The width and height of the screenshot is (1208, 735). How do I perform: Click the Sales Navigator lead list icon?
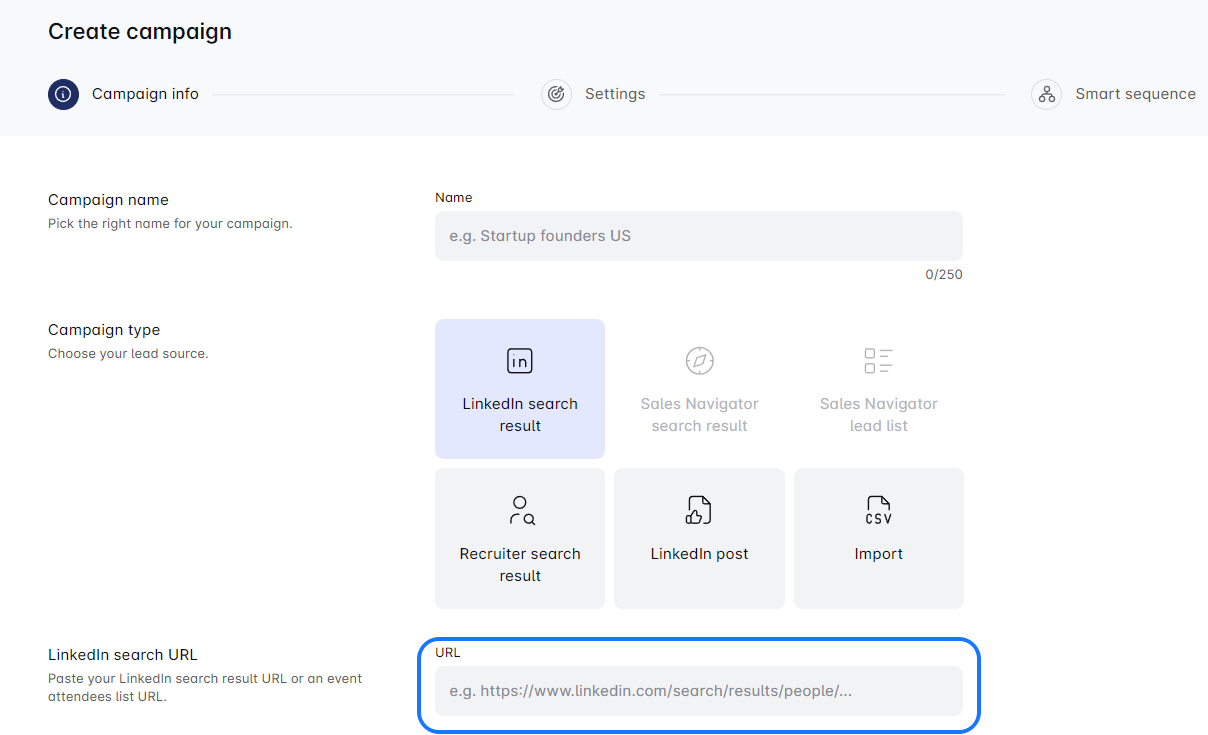(x=878, y=361)
